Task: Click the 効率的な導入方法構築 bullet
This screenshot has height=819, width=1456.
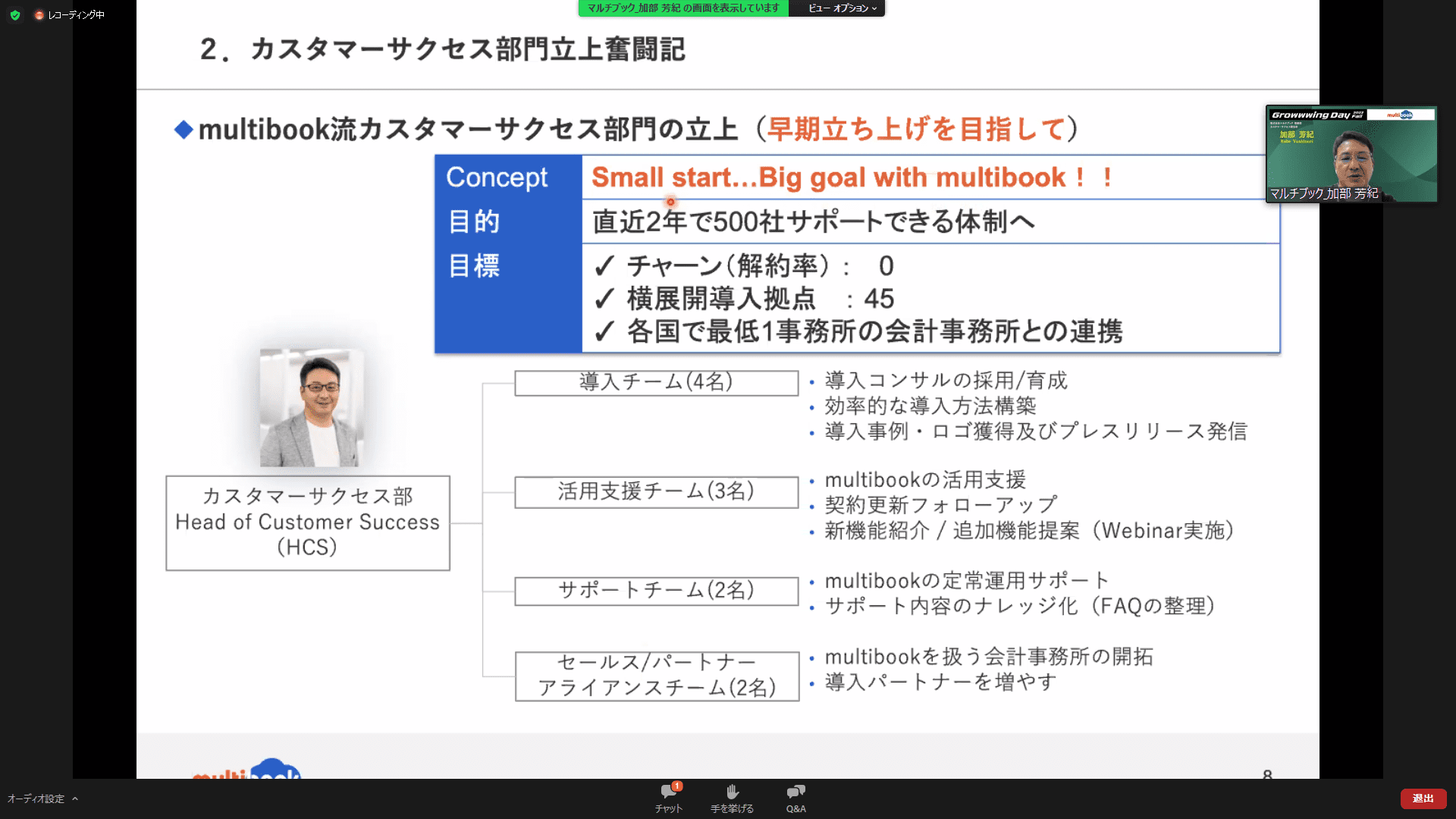Action: tap(930, 406)
